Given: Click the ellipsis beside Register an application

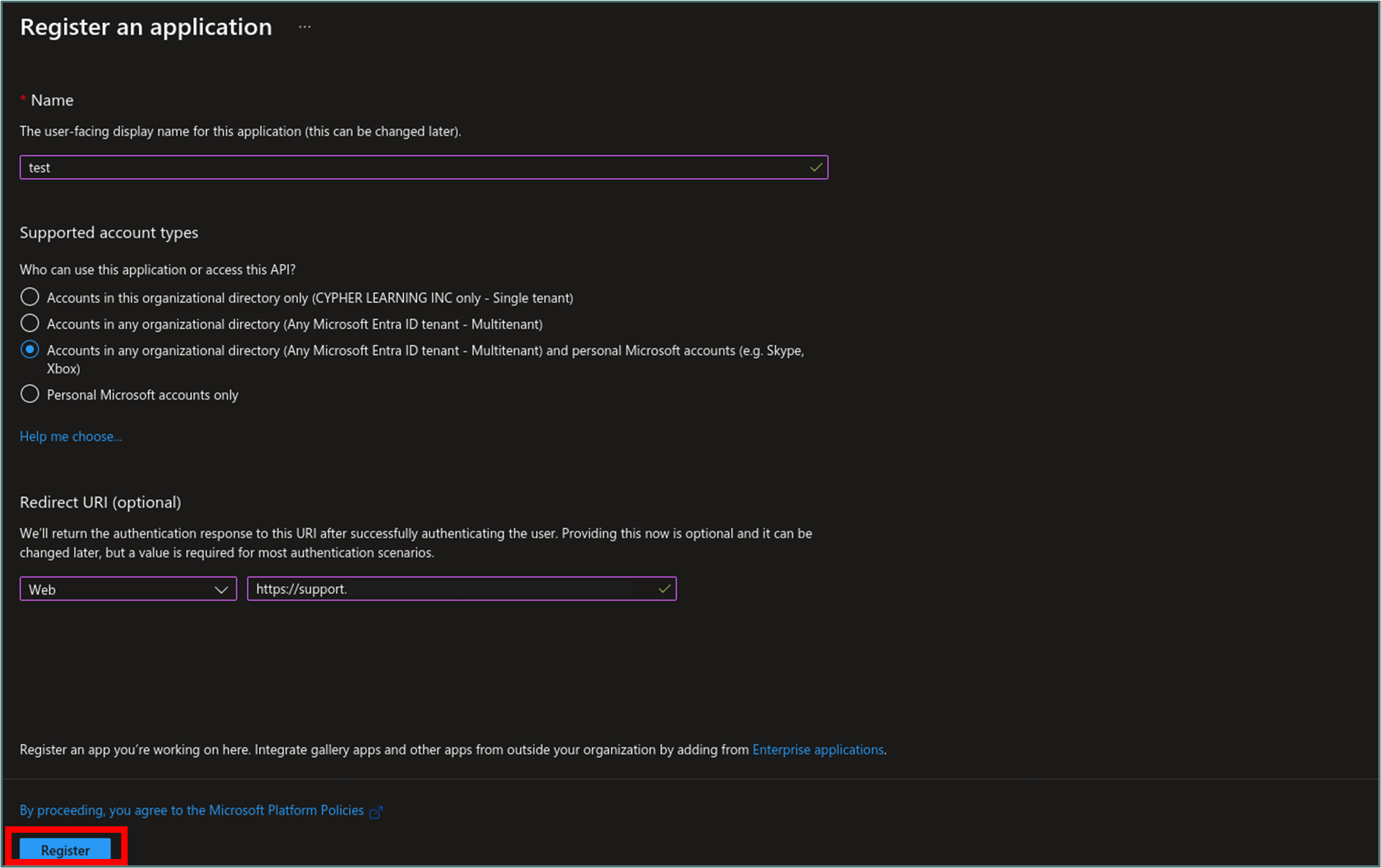Looking at the screenshot, I should click(305, 27).
